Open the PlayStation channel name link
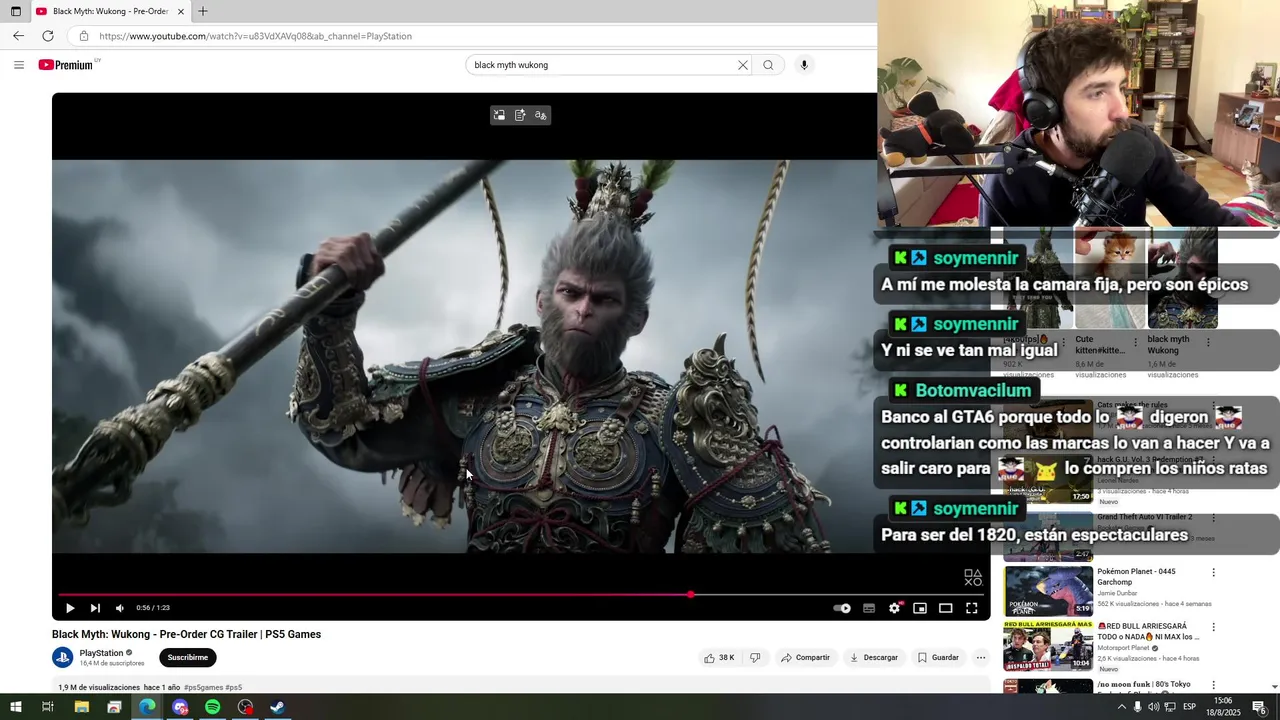 101,653
